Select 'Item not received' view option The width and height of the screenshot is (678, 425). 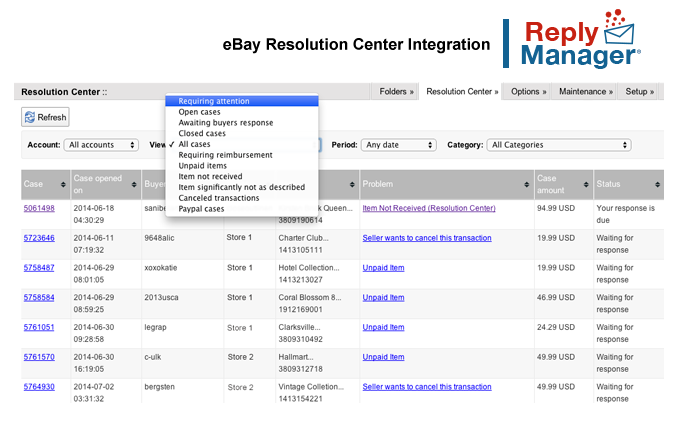click(x=209, y=177)
